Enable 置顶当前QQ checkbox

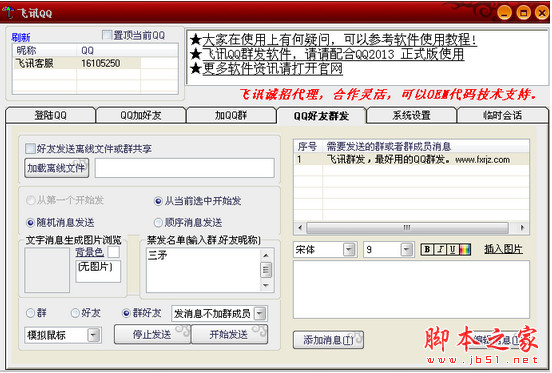click(107, 35)
